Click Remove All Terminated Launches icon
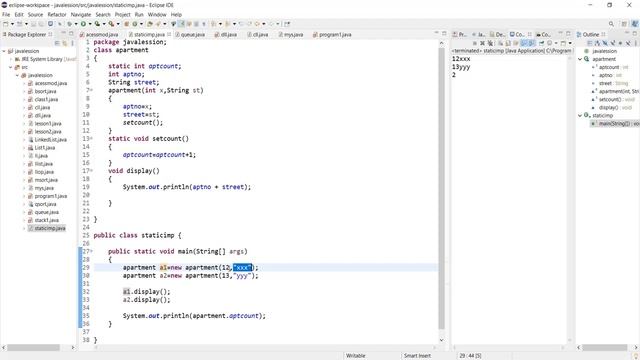The height and width of the screenshot is (360, 640). pos(490,43)
